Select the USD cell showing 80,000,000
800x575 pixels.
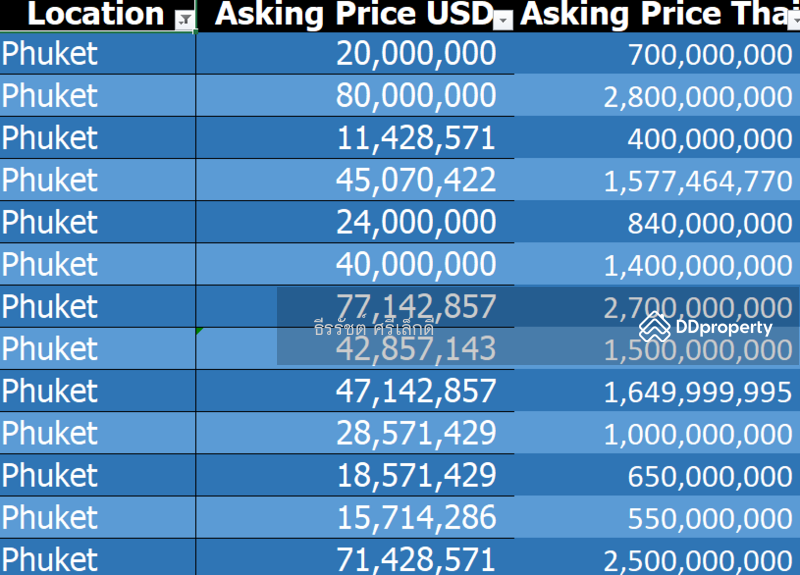[x=415, y=96]
